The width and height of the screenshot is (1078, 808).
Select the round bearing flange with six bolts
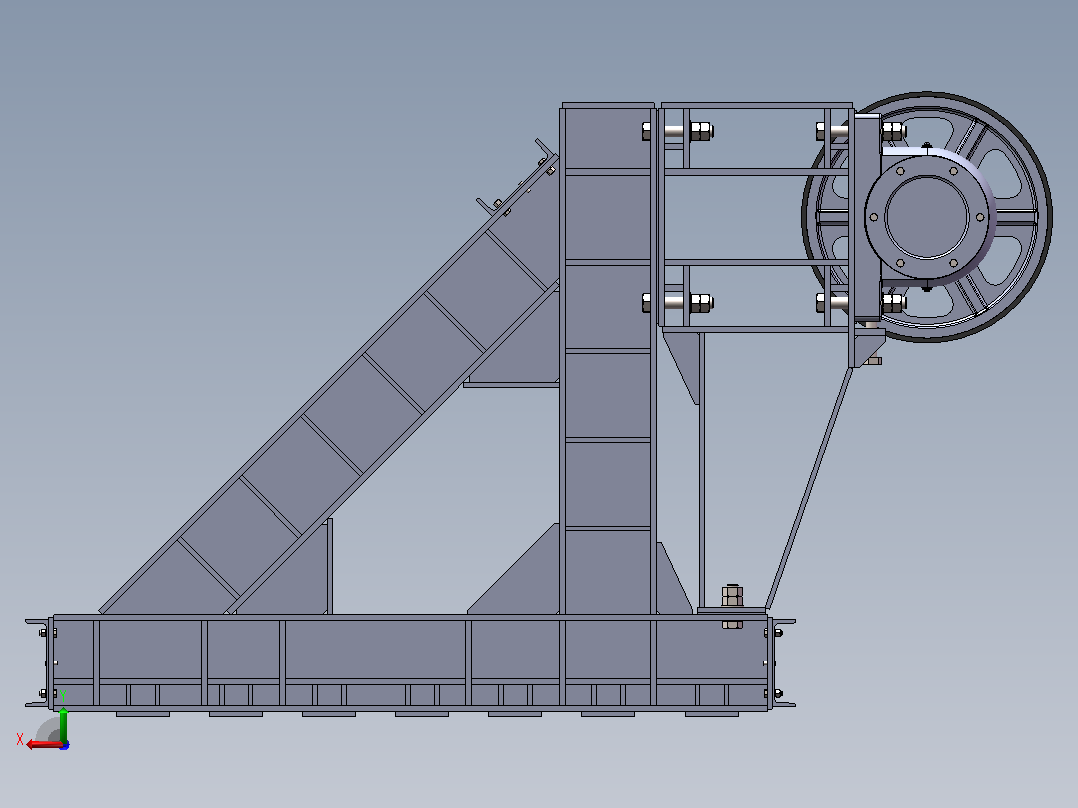927,217
